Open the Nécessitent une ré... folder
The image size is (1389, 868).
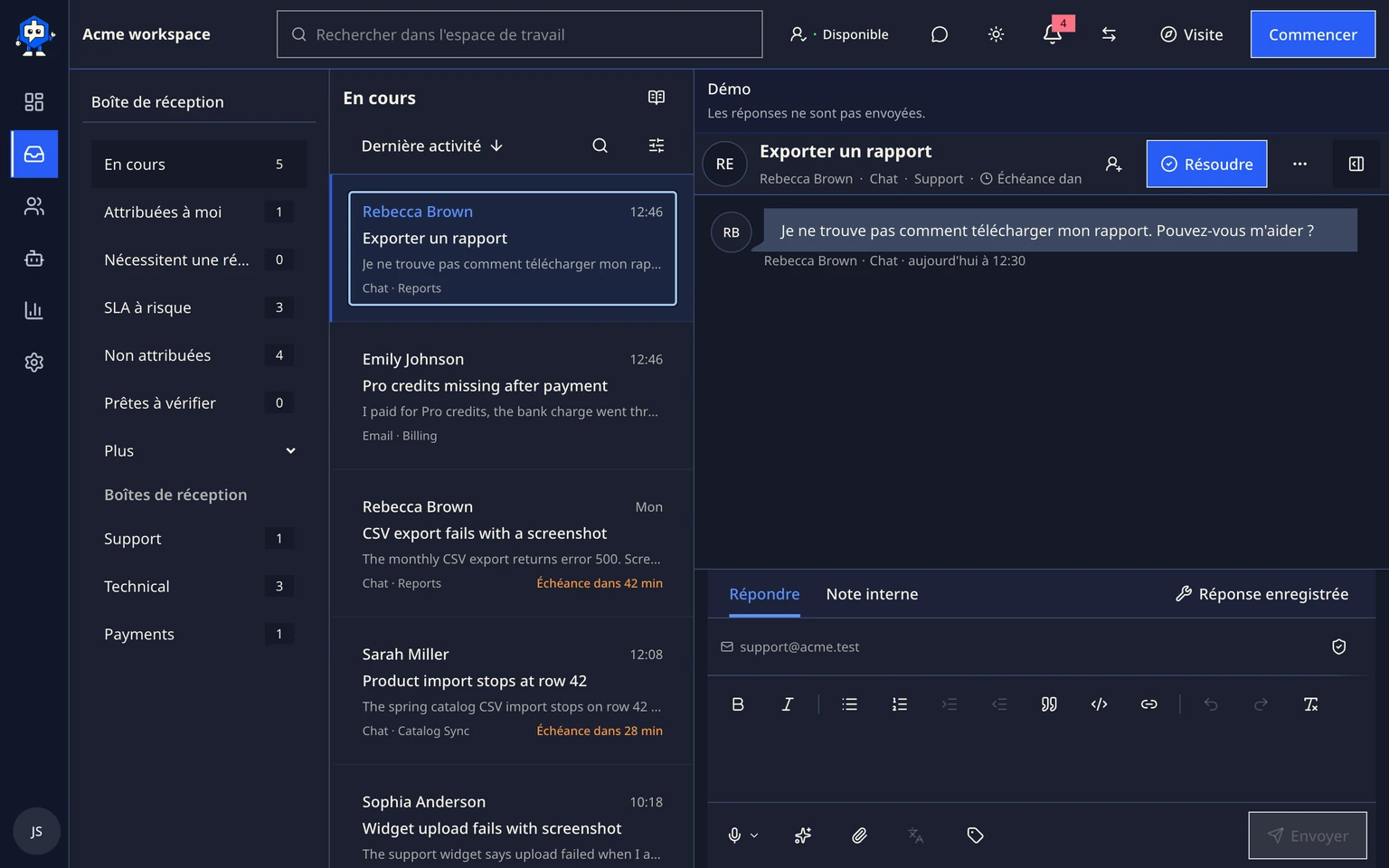click(199, 259)
